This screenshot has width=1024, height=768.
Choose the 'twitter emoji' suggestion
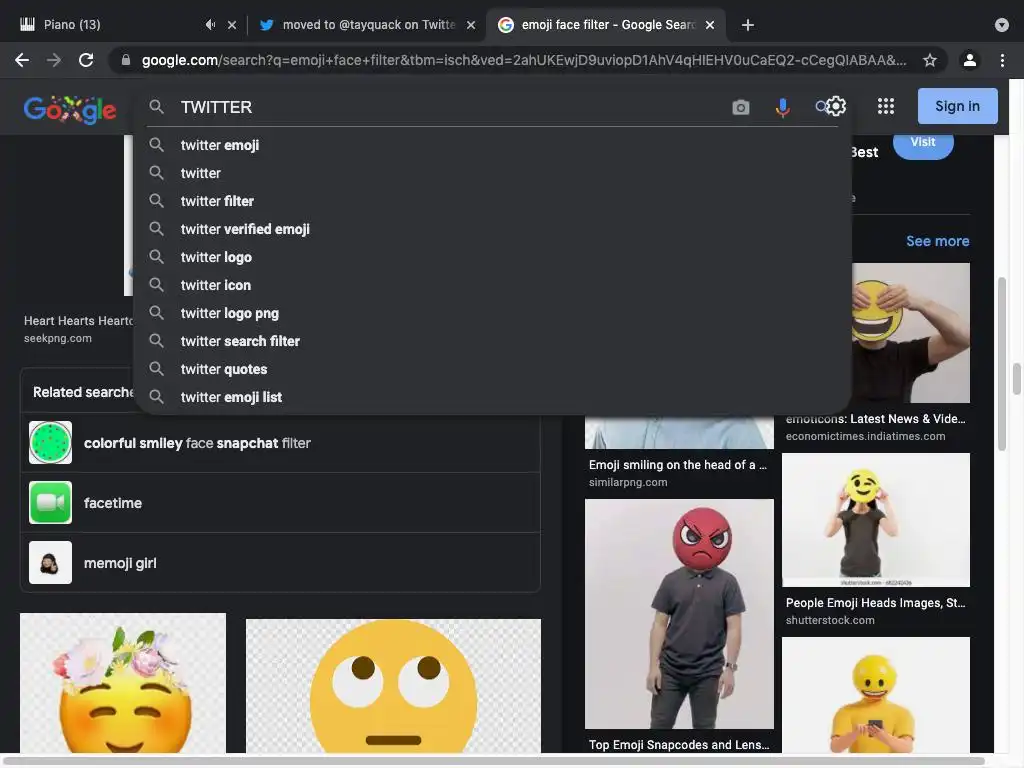pos(493,145)
